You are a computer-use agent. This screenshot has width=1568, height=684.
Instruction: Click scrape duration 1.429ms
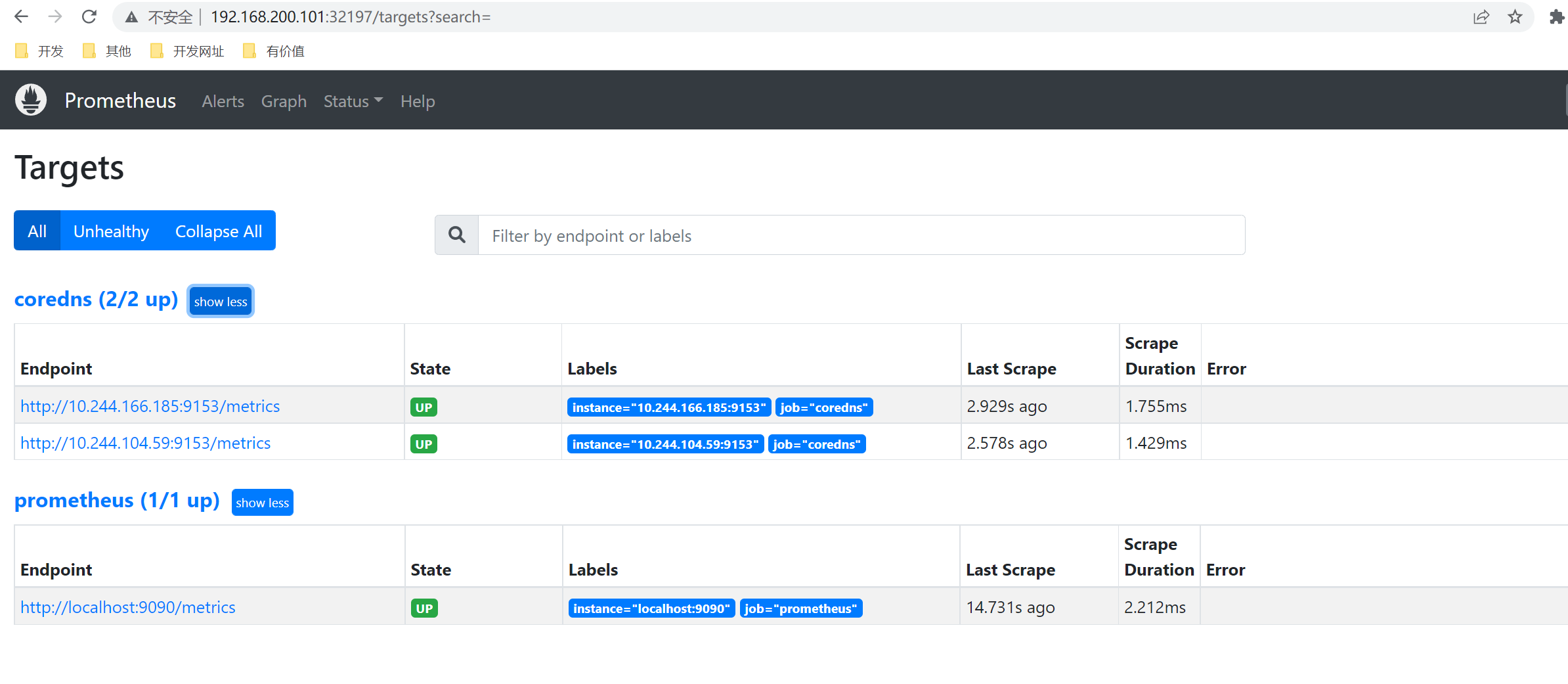[x=1156, y=443]
